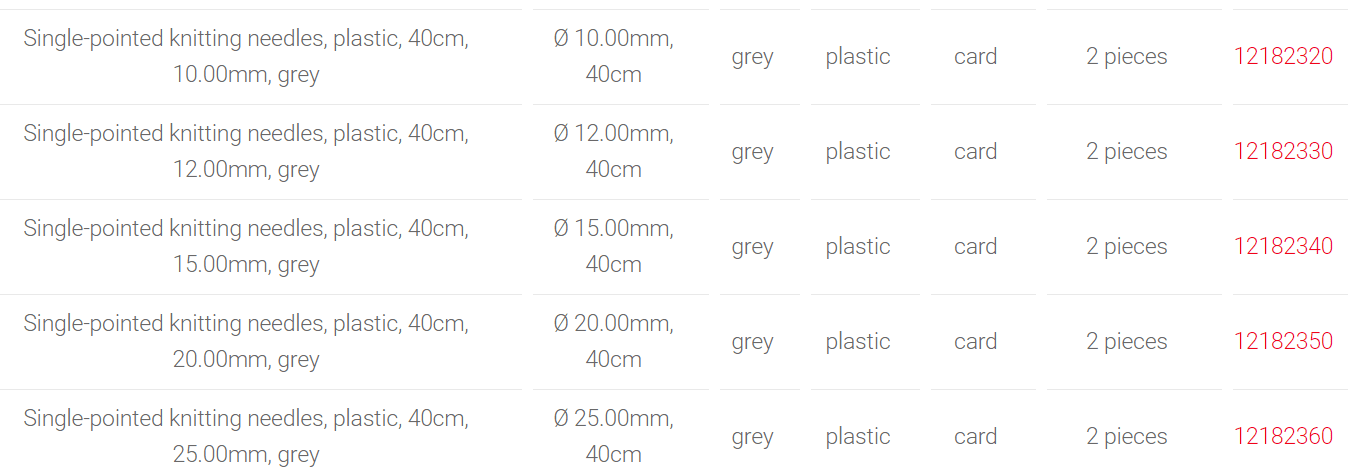Click the 20.00mm grey knitting needles name
Viewport: 1348px width, 470px height.
pos(246,342)
